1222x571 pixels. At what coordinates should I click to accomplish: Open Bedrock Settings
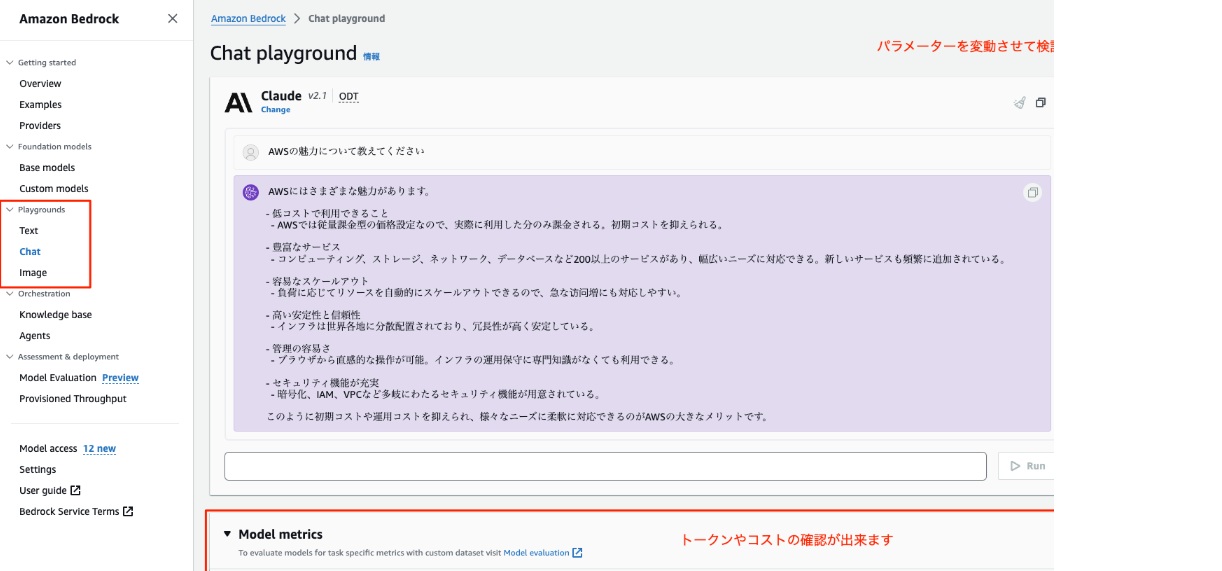(38, 470)
